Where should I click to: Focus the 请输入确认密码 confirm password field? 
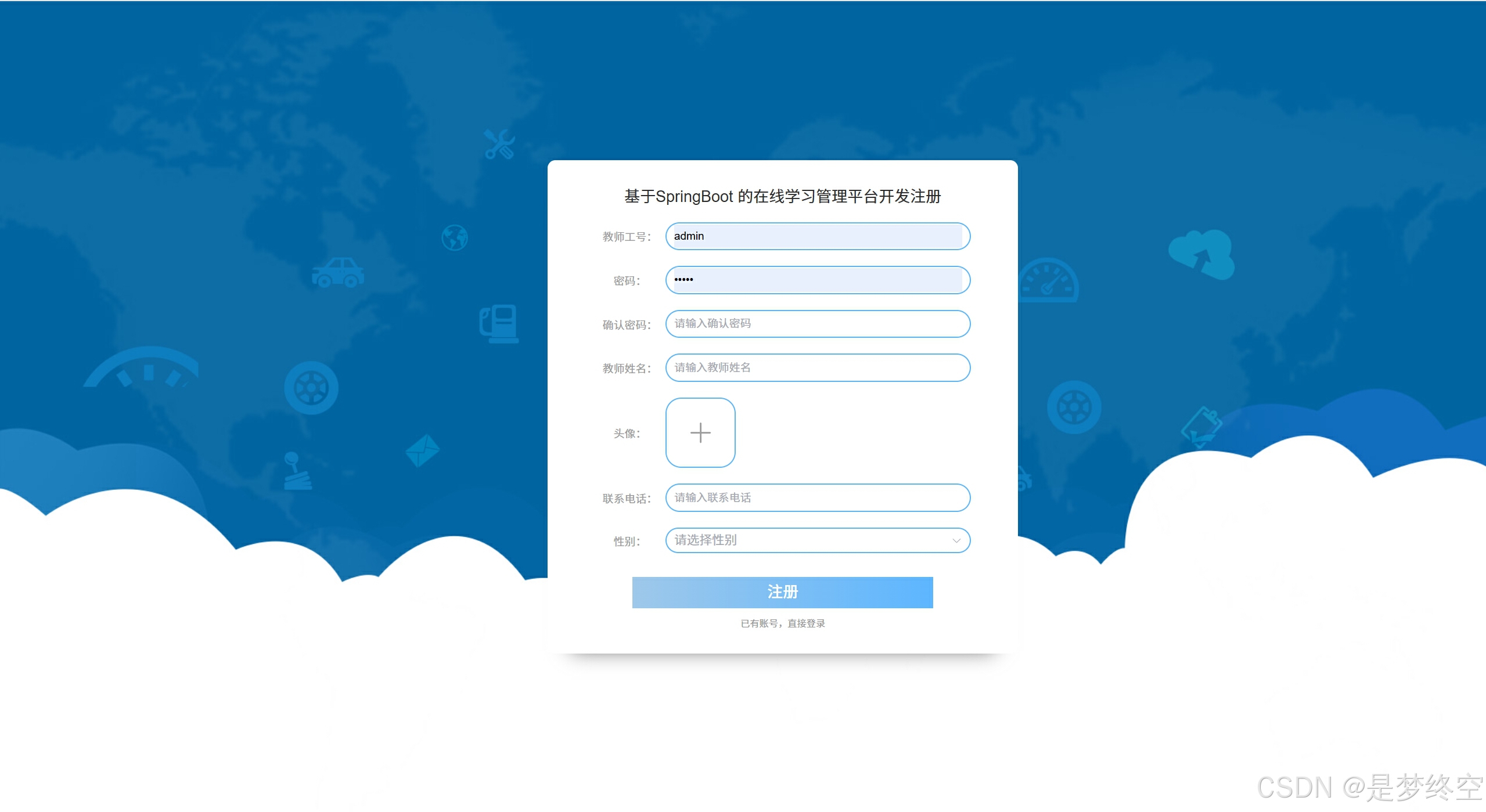pyautogui.click(x=817, y=324)
